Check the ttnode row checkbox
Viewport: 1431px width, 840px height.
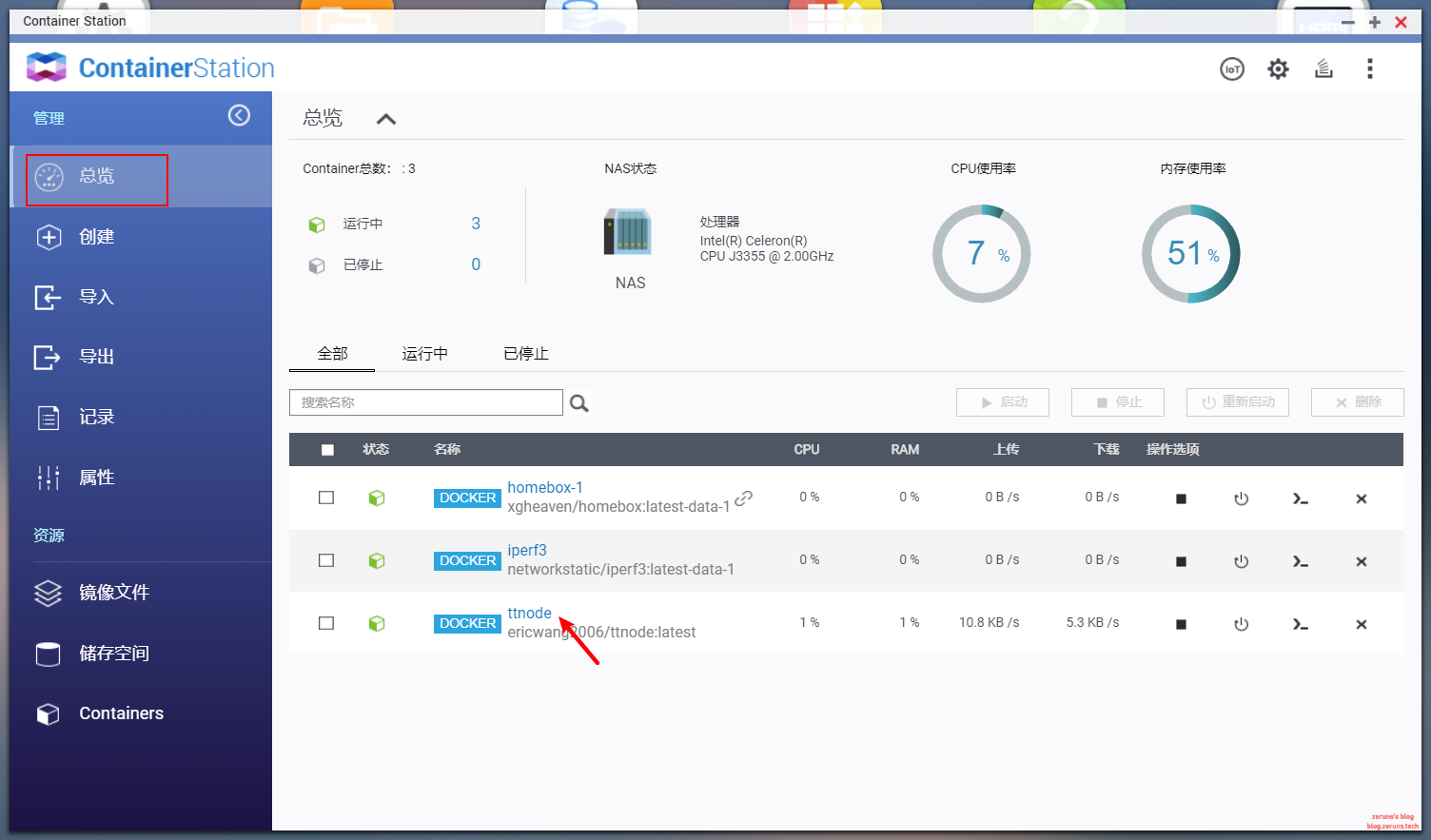point(326,623)
